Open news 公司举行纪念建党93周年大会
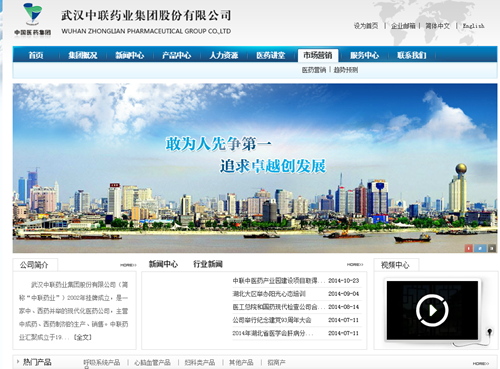 pyautogui.click(x=272, y=320)
